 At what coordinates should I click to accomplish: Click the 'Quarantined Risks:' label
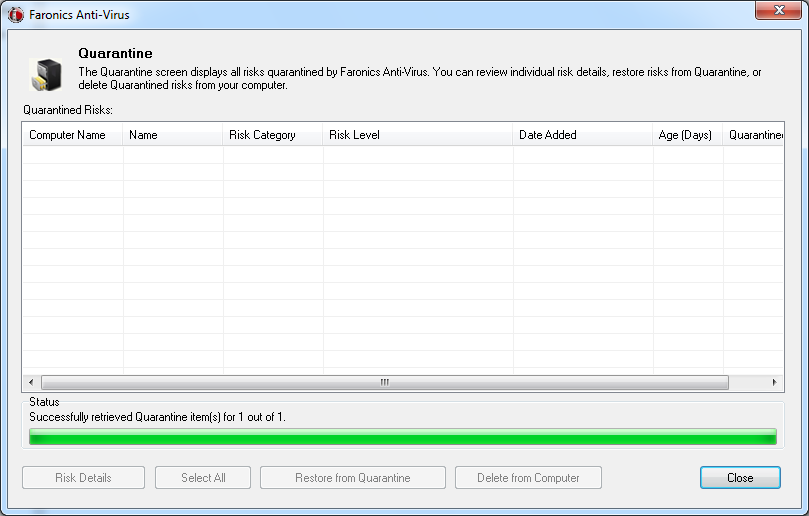point(68,110)
